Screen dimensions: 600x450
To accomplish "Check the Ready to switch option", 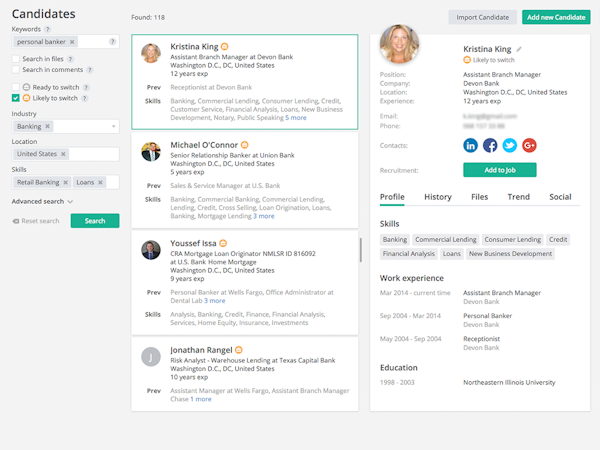I will point(15,88).
